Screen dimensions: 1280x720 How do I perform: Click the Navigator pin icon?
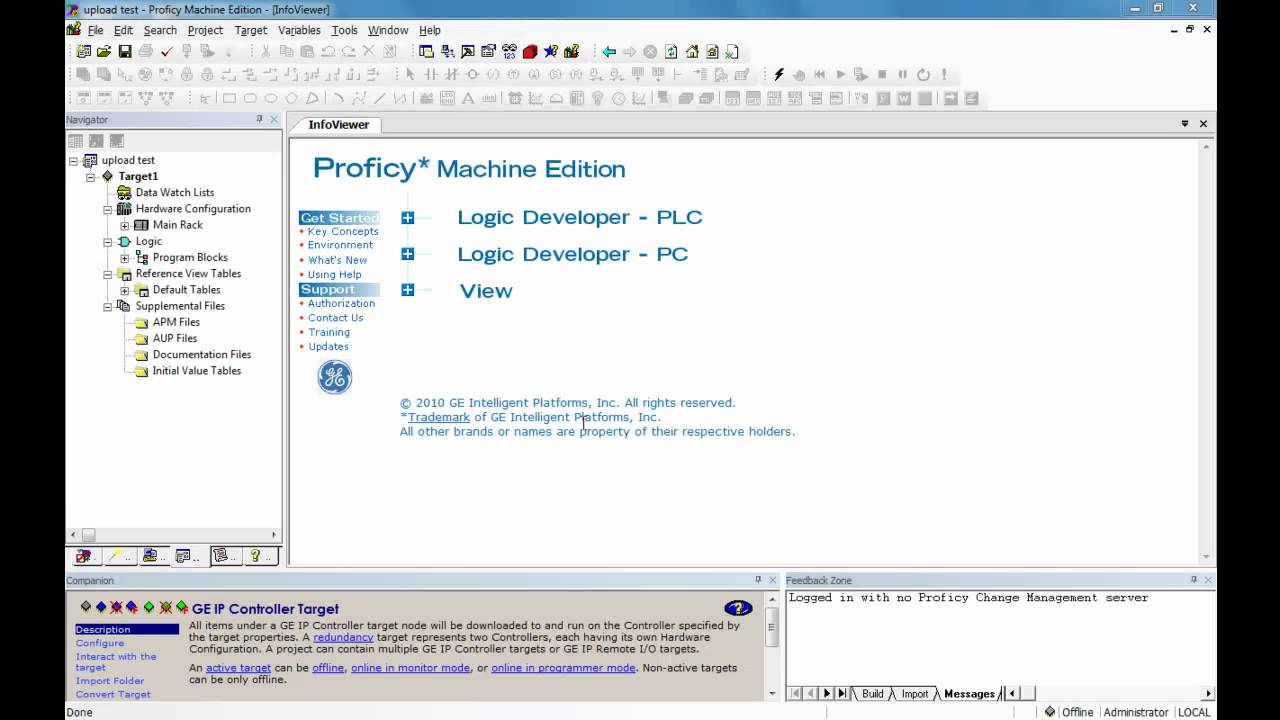coord(259,119)
